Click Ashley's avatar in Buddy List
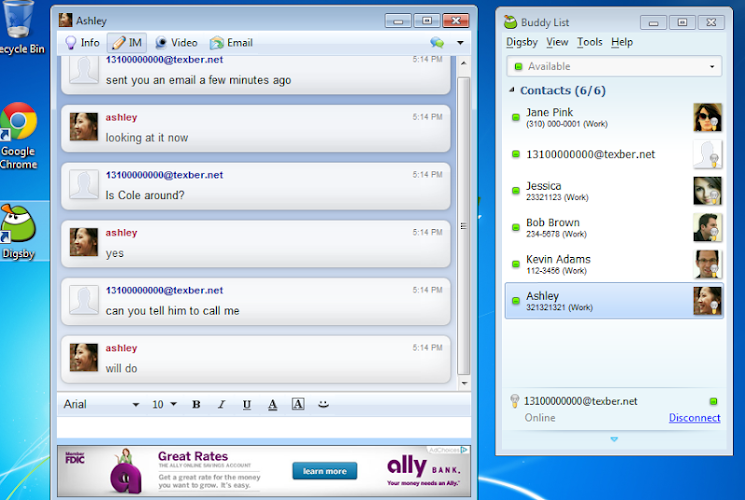The image size is (745, 500). click(707, 300)
